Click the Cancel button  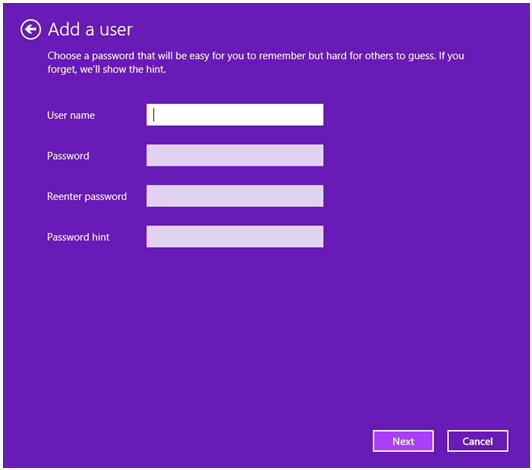click(x=477, y=441)
